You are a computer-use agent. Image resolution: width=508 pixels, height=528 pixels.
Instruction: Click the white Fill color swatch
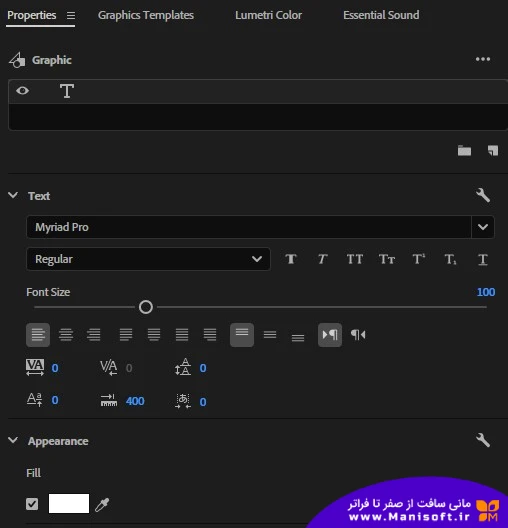(69, 503)
